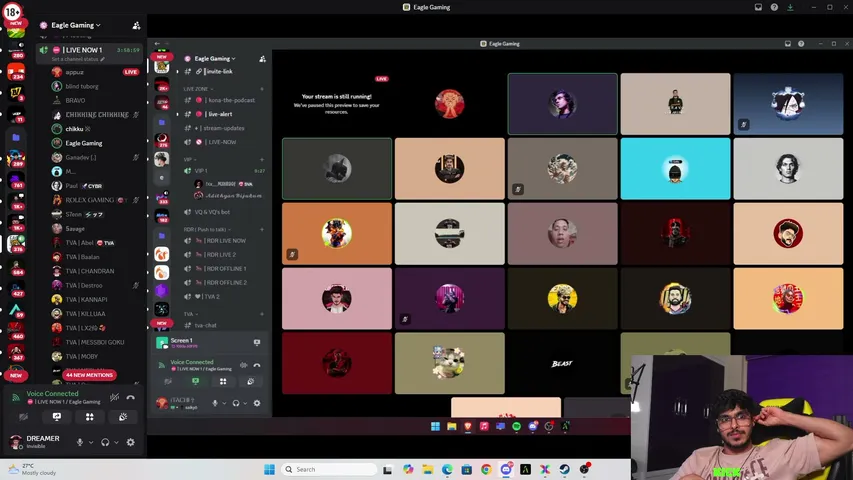Image resolution: width=853 pixels, height=480 pixels.
Task: Open the server icon with 234 badge
Action: (16, 71)
